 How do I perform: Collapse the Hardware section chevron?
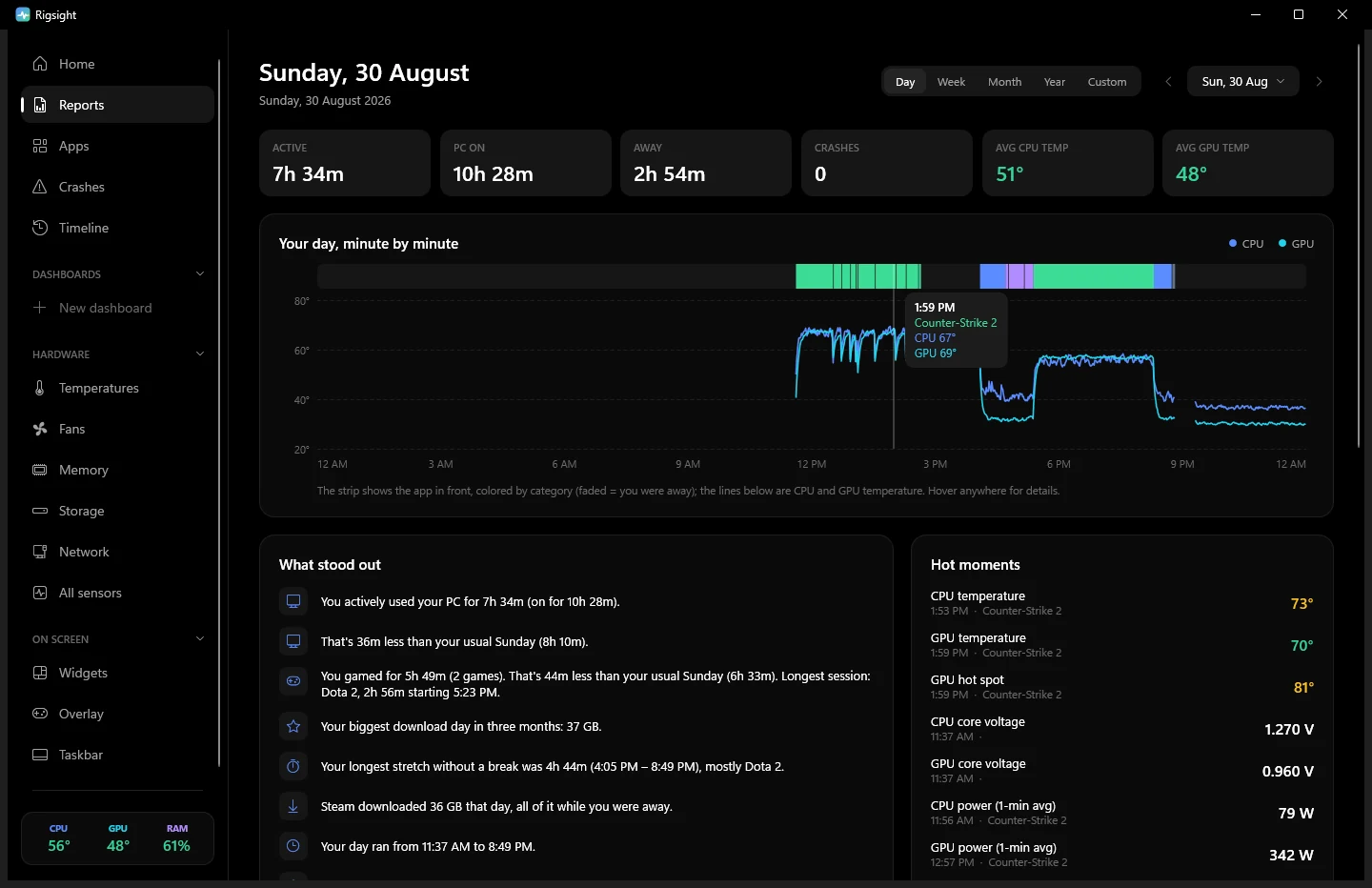(200, 354)
